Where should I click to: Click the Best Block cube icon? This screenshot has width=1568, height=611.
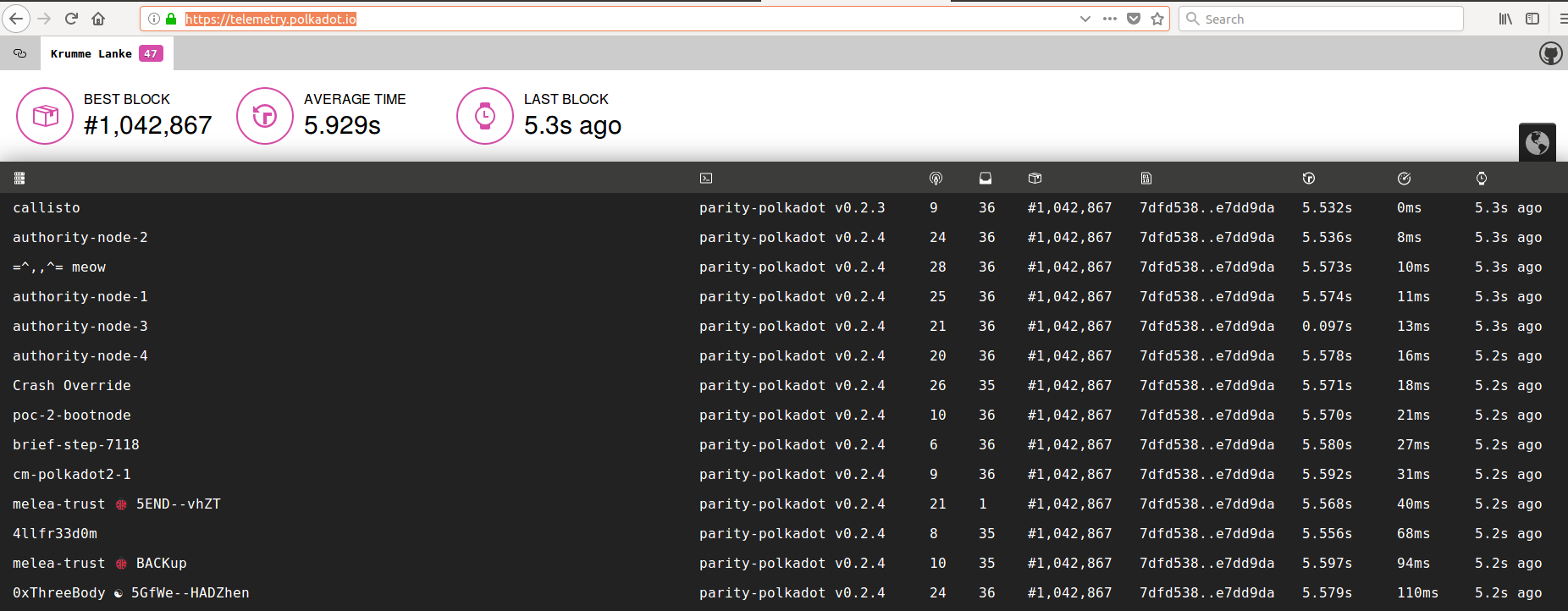(x=45, y=116)
